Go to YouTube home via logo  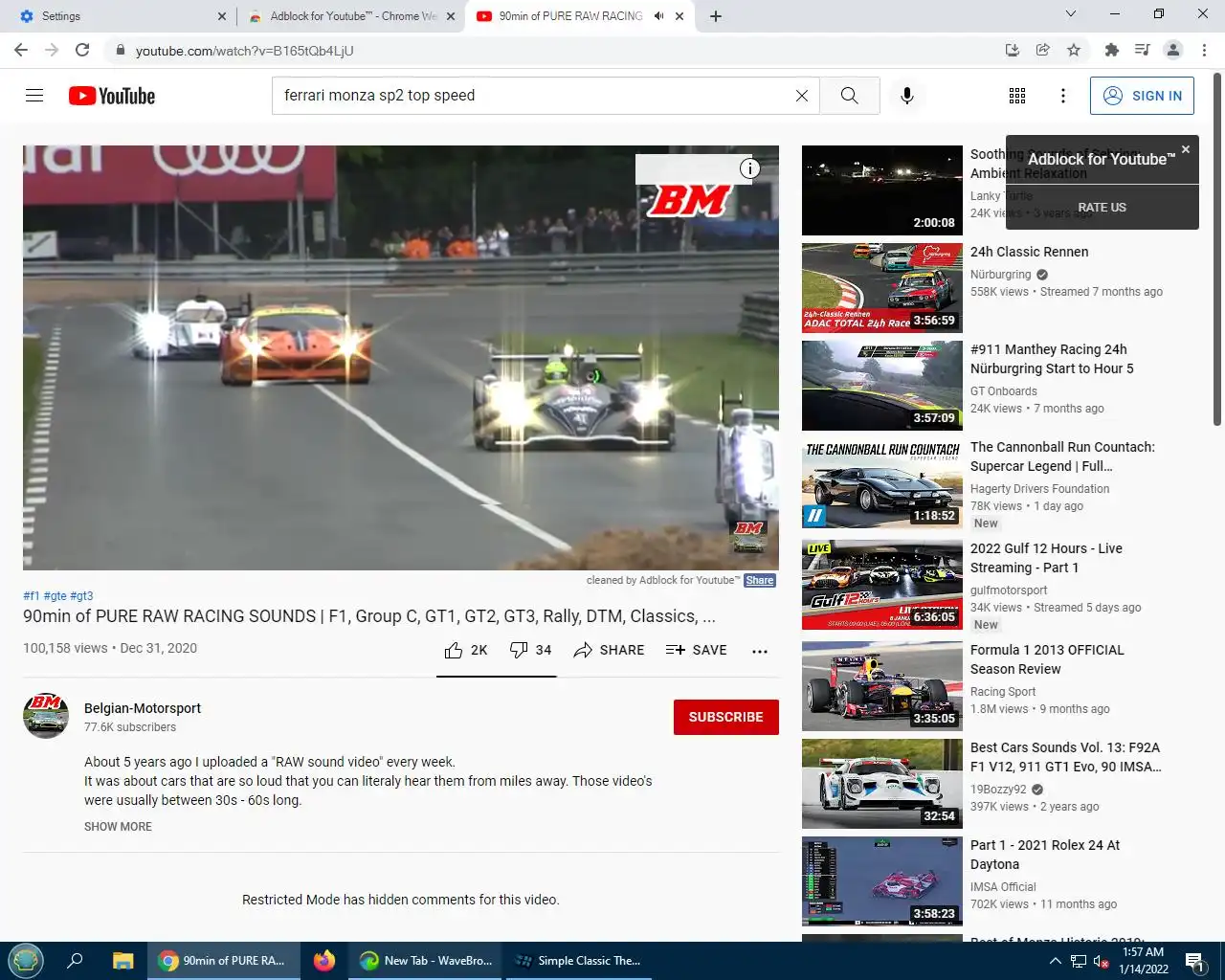pos(112,96)
